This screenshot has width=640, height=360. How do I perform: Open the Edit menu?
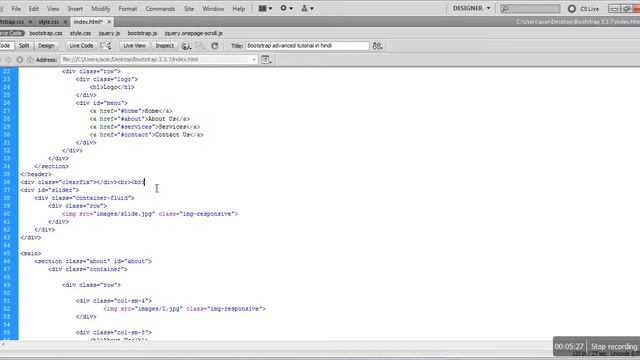34,9
